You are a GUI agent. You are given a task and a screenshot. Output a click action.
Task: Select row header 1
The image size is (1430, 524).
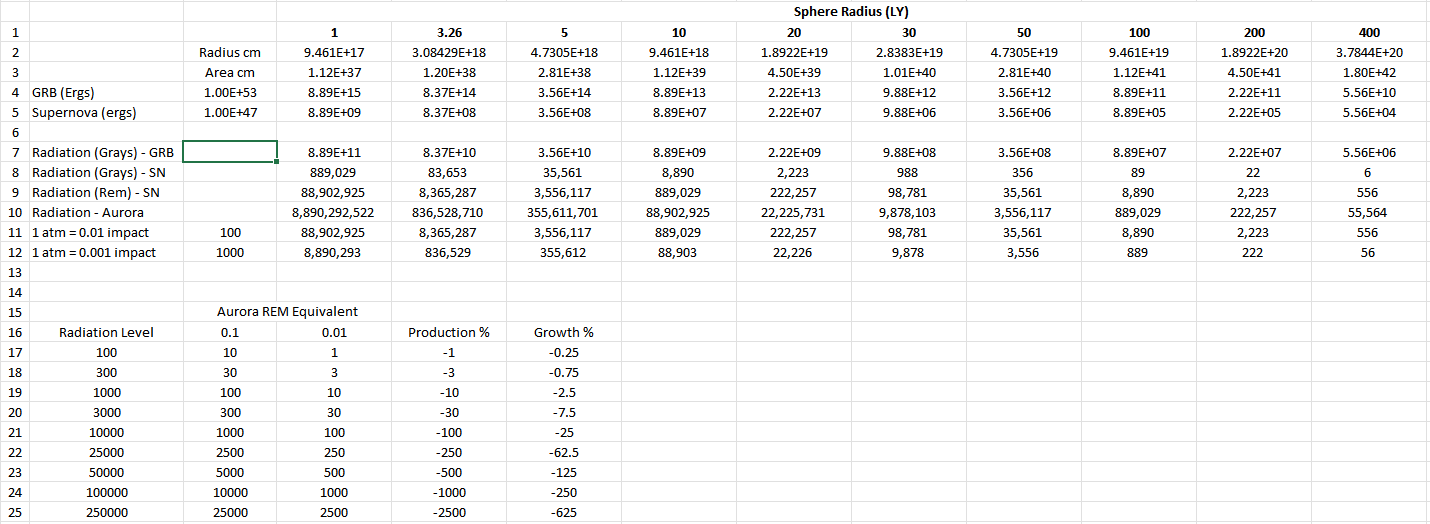14,33
